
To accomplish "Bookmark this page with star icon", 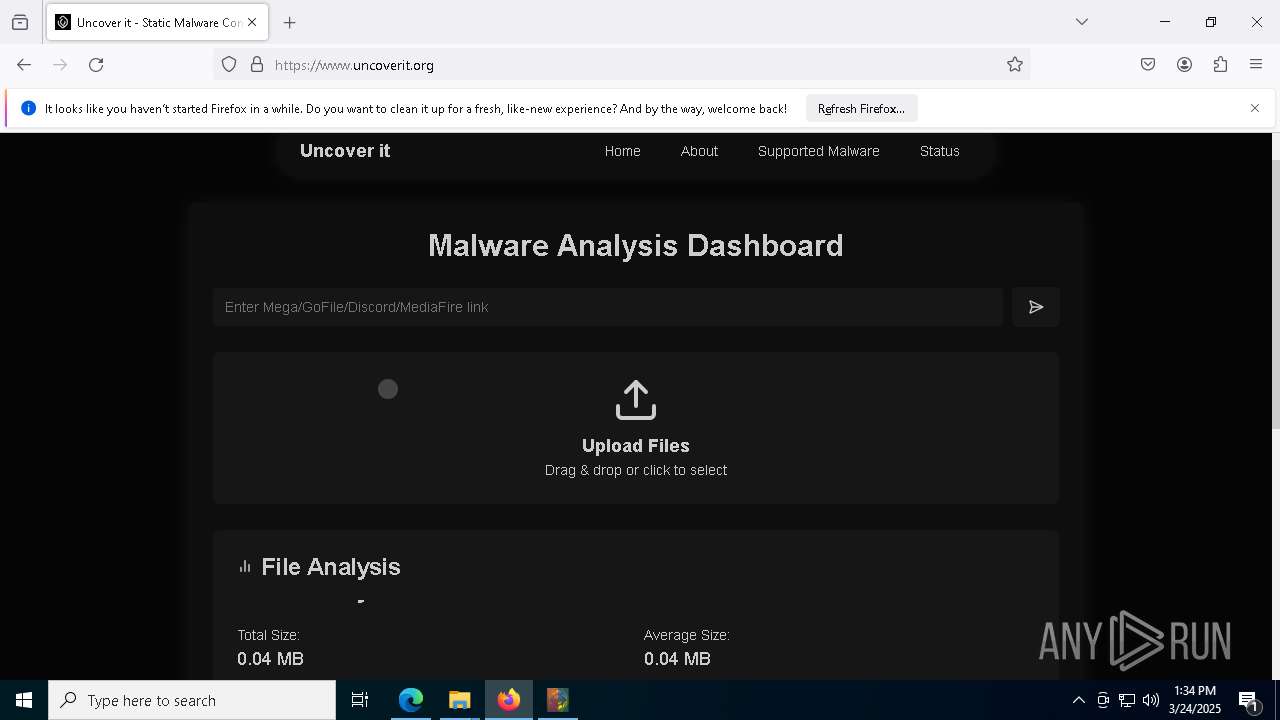I will pos(1015,65).
